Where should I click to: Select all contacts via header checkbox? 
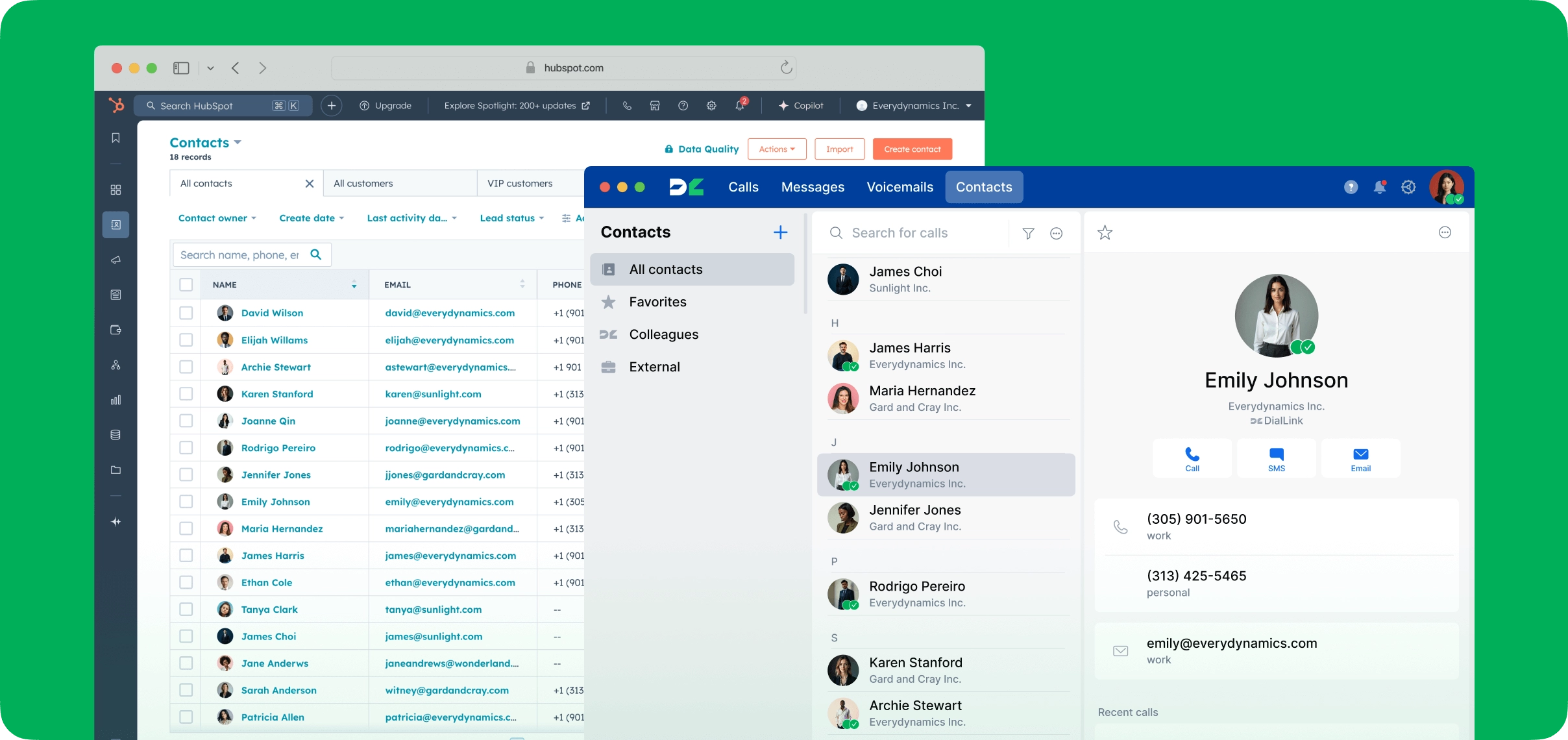(x=186, y=284)
